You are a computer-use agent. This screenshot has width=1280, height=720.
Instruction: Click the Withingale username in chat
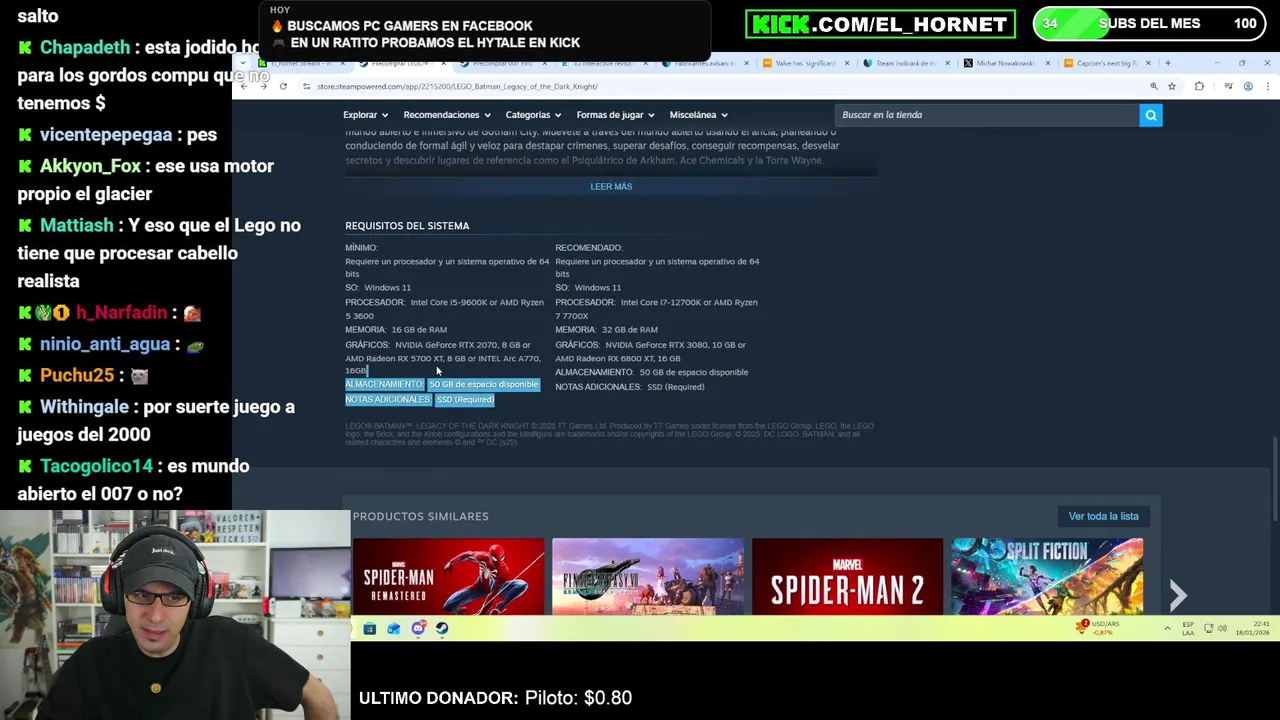point(84,407)
